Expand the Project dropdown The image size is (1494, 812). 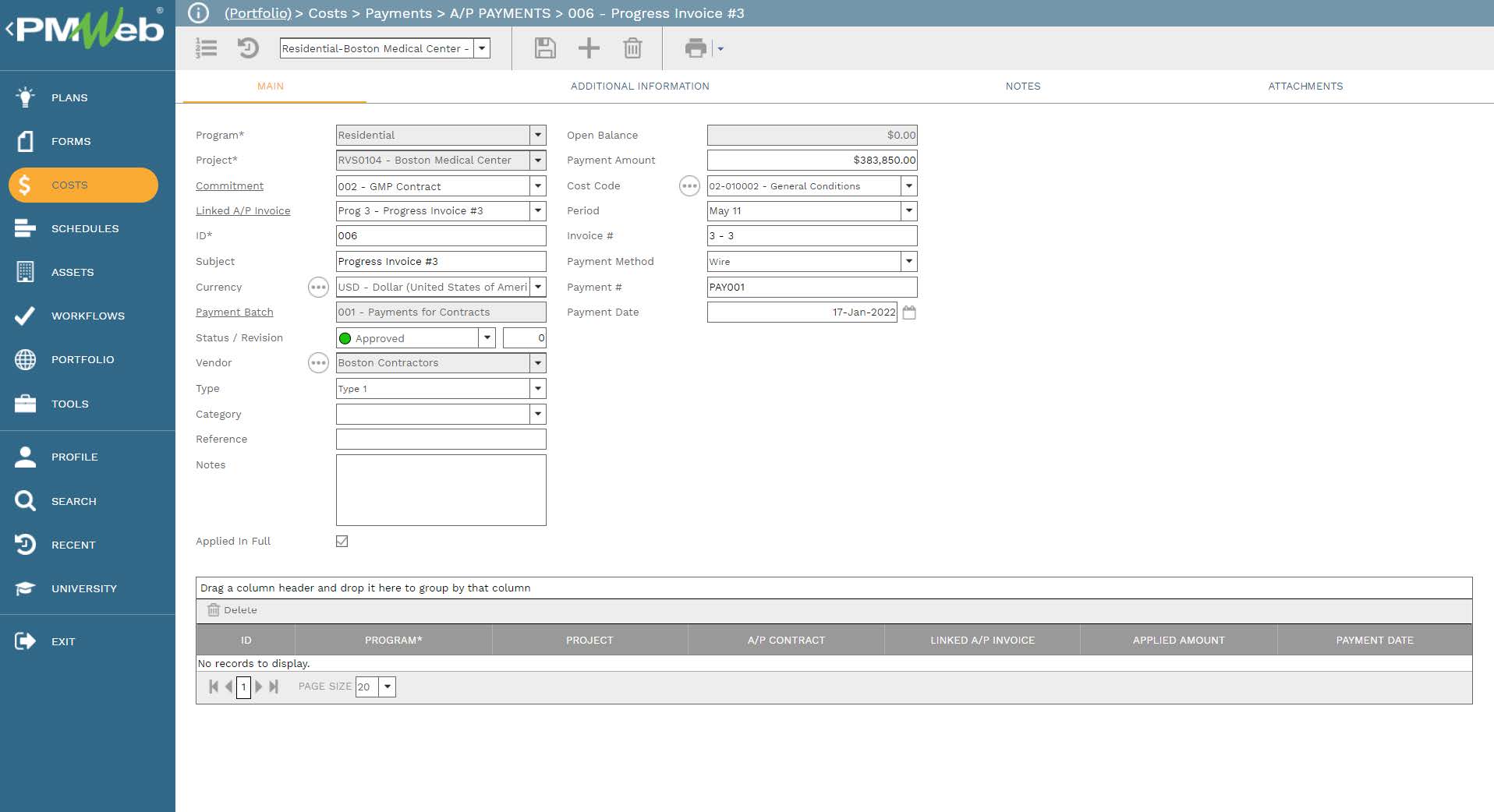tap(538, 160)
